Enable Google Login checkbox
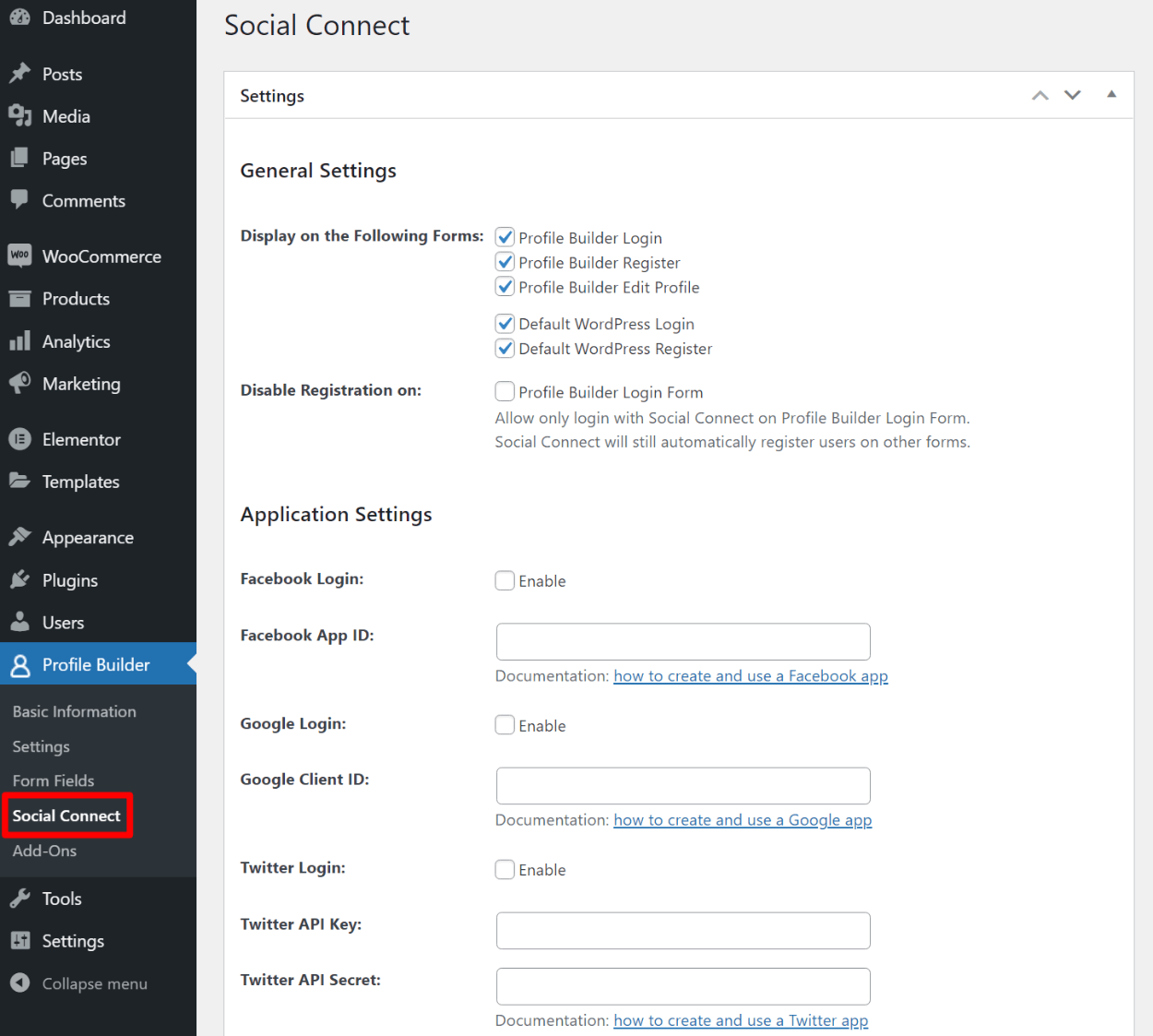1153x1036 pixels. point(505,725)
